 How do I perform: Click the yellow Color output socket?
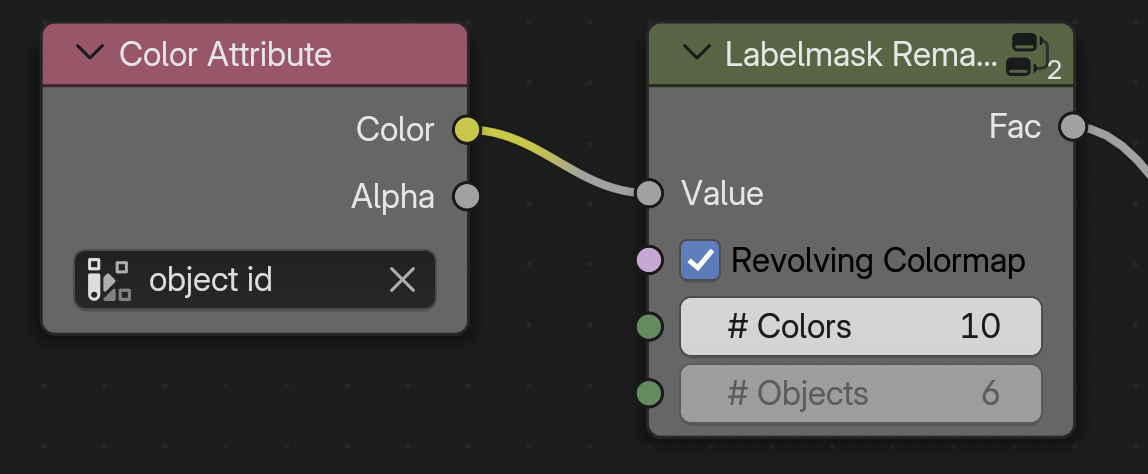tap(466, 130)
